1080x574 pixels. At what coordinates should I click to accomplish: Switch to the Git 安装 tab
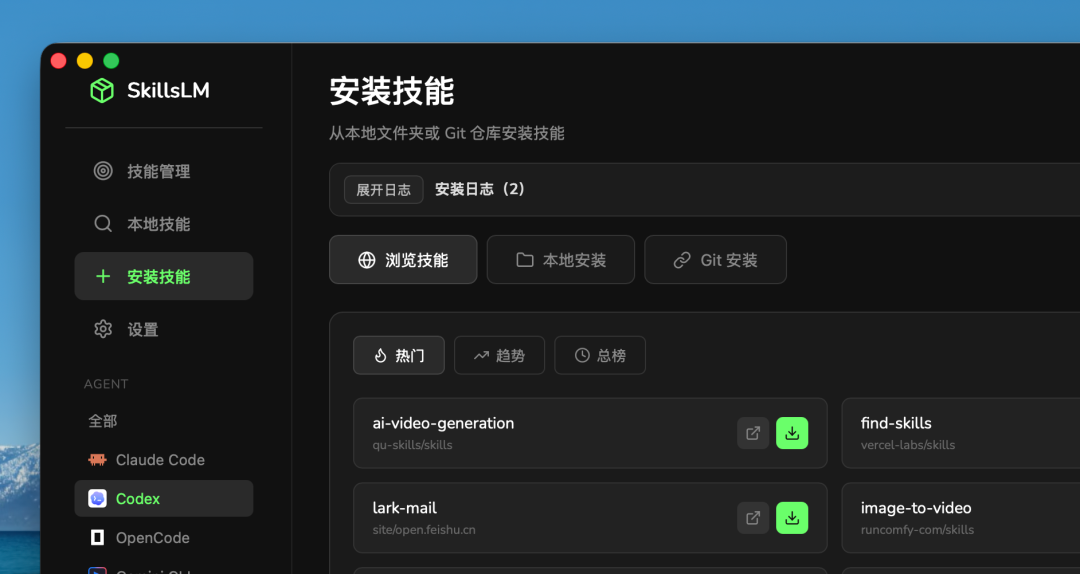716,260
